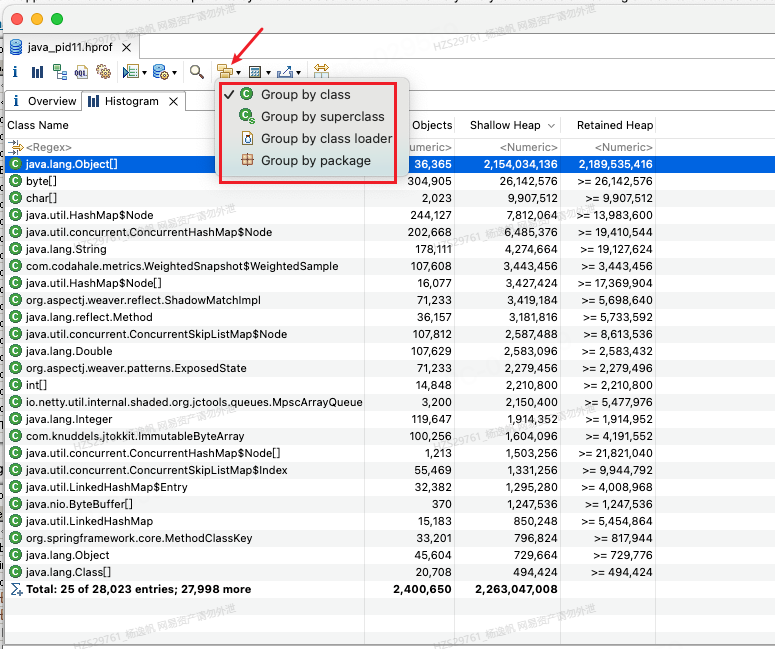Switch to the Overview tab
This screenshot has width=775, height=649.
43,101
